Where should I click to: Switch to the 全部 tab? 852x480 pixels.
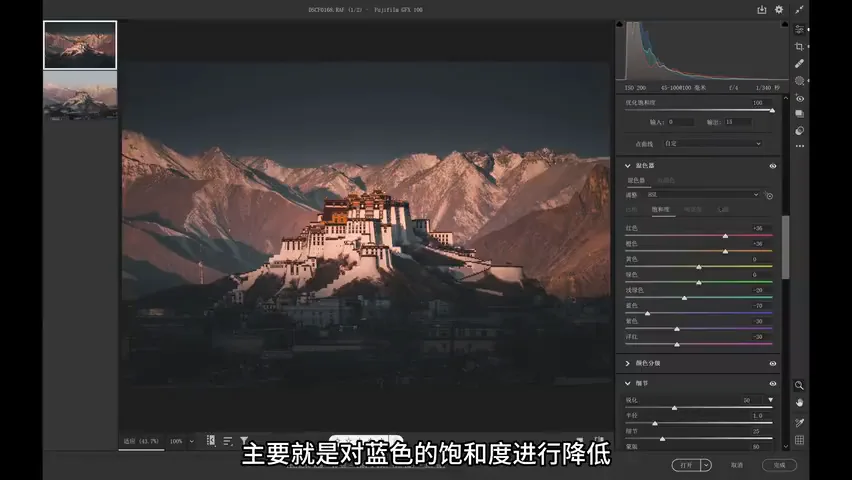(x=723, y=209)
